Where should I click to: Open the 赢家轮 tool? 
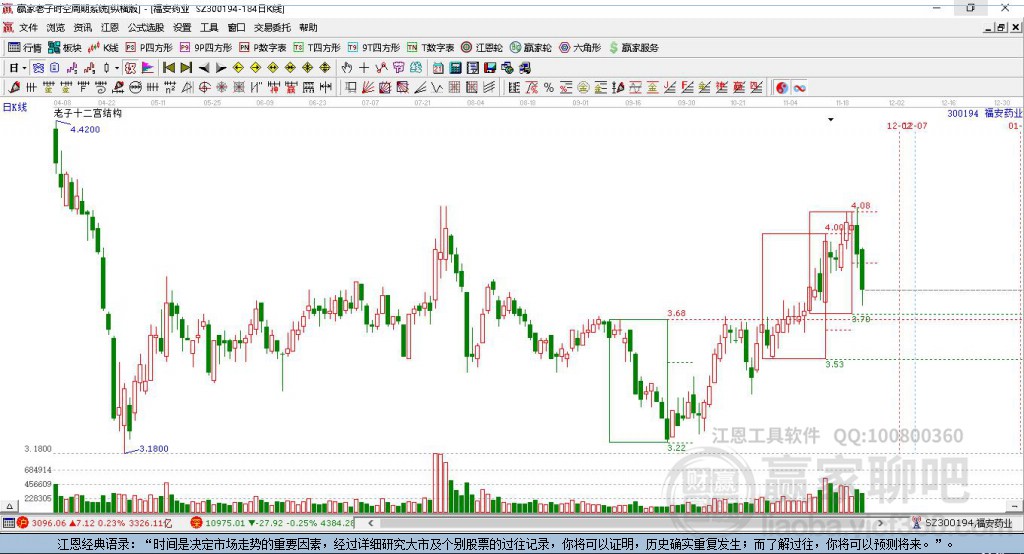tap(531, 48)
